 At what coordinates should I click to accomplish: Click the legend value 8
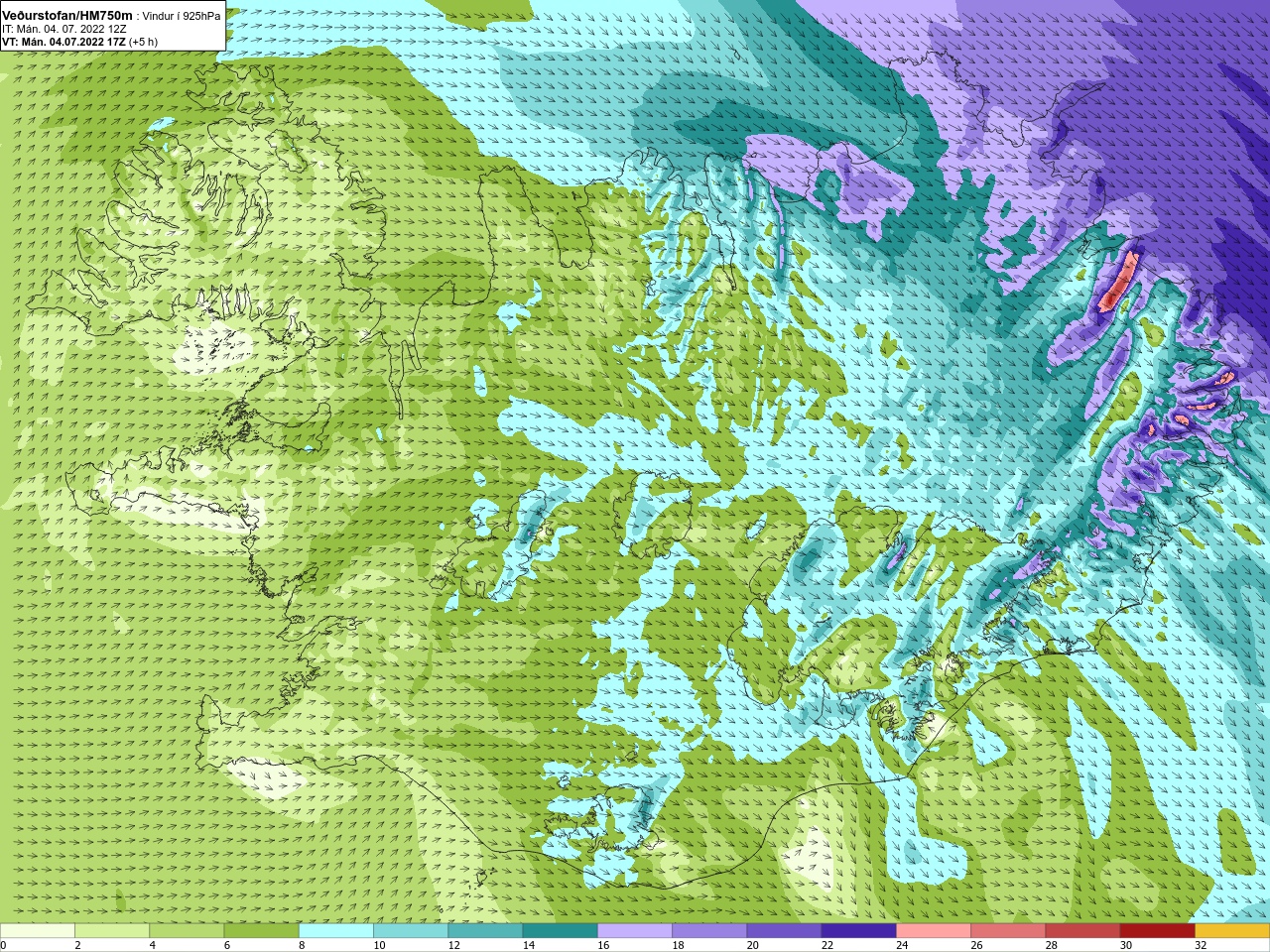pyautogui.click(x=302, y=945)
